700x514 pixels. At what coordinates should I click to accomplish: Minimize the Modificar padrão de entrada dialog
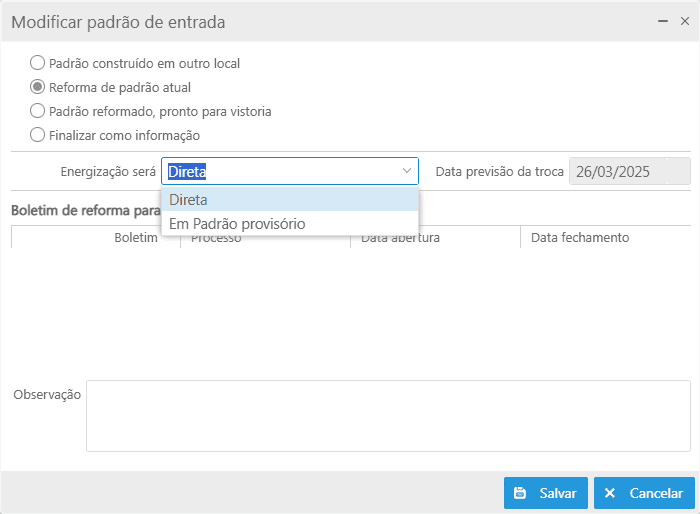662,21
